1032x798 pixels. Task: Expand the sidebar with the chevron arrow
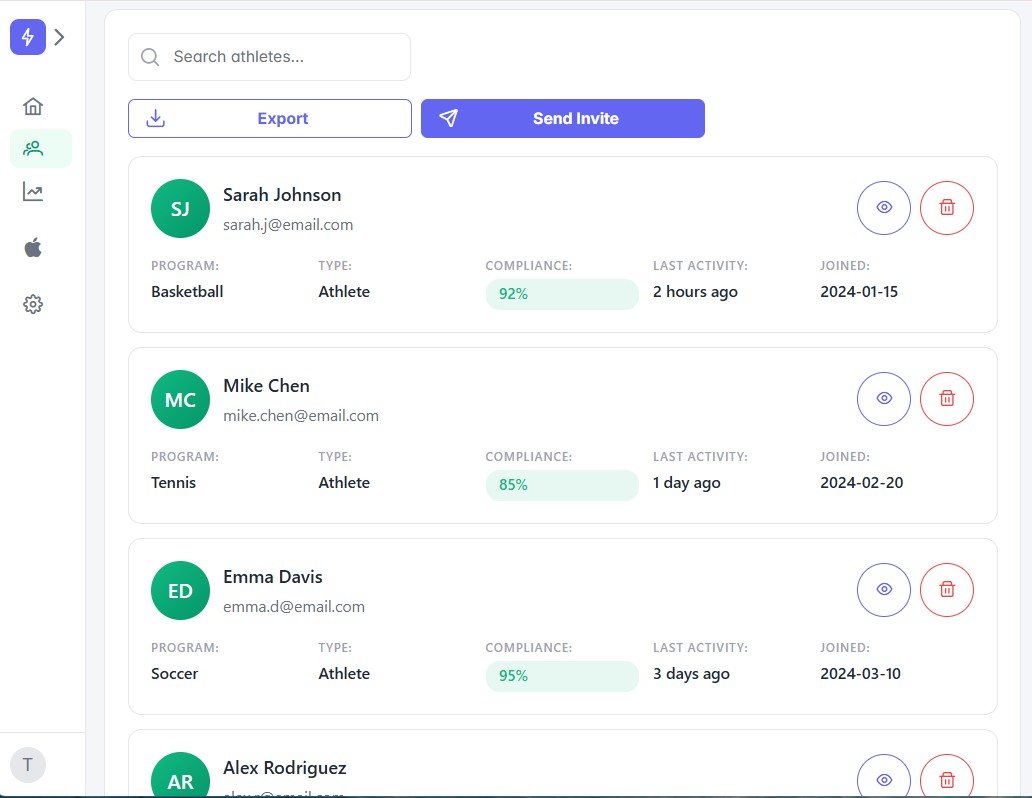point(60,37)
